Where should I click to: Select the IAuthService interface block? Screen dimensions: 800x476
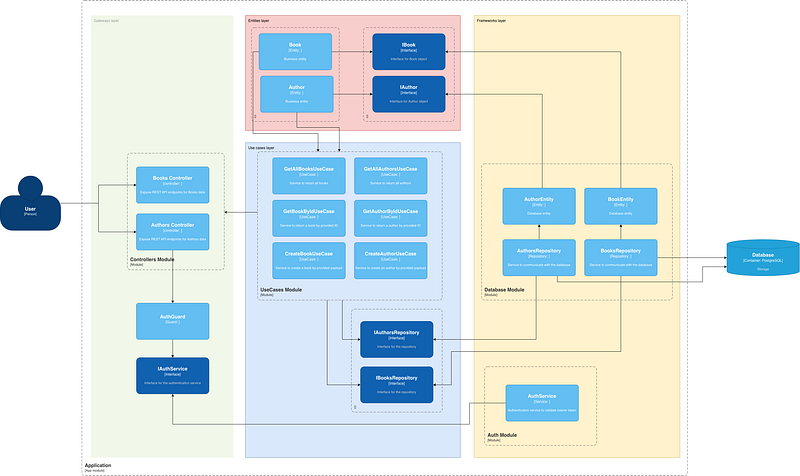172,375
